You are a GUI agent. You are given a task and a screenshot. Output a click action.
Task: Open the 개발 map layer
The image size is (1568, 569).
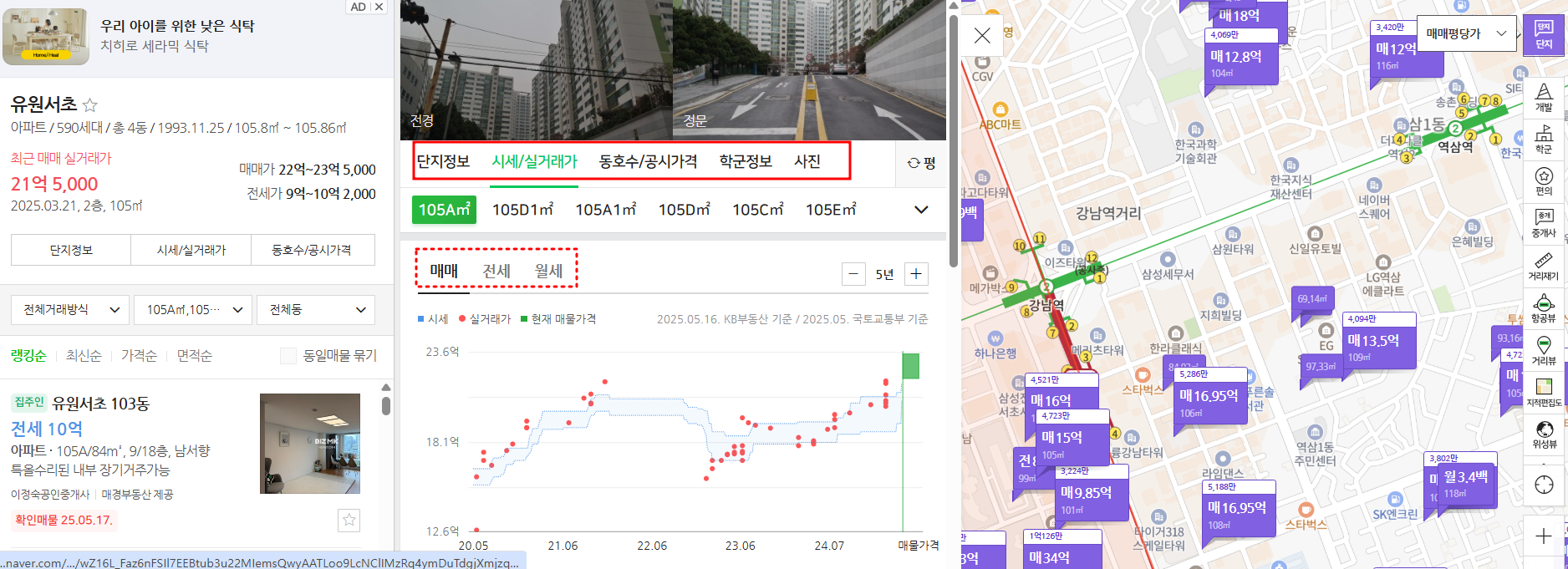click(1544, 98)
